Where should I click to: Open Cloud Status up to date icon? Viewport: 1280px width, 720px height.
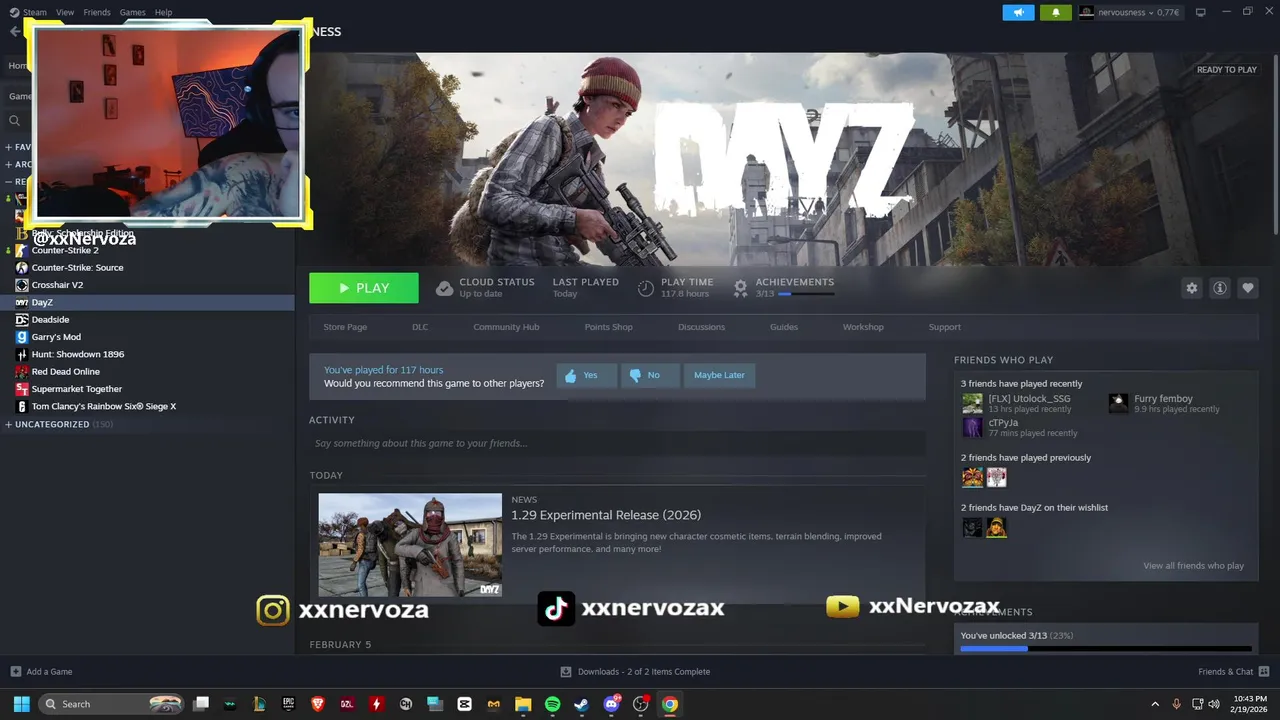(x=444, y=289)
